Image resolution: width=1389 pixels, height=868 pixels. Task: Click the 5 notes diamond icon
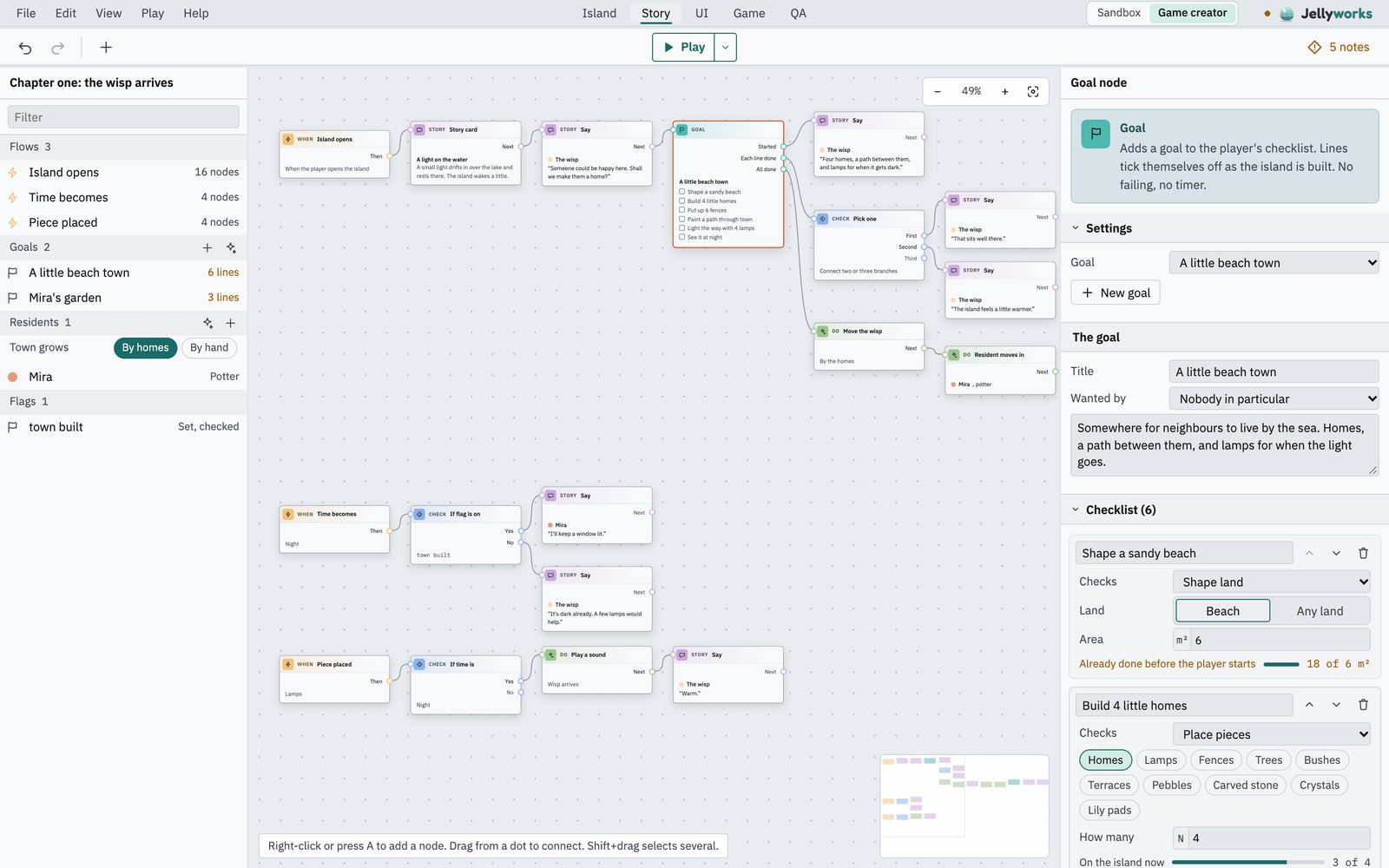click(1314, 47)
